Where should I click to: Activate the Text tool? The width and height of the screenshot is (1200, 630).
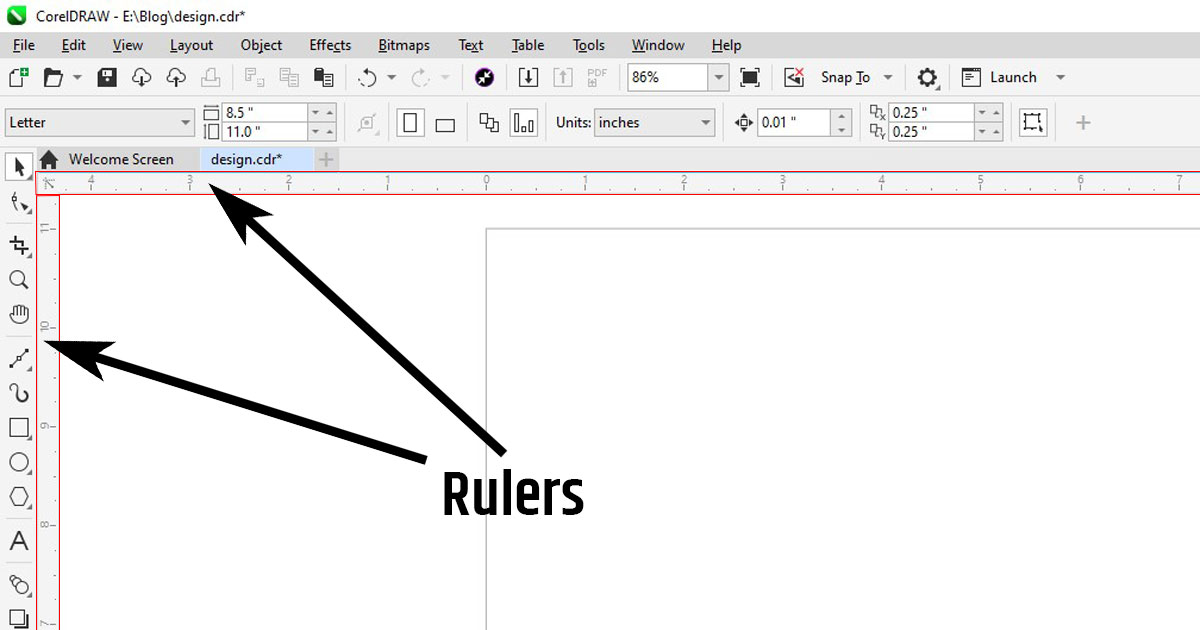pyautogui.click(x=18, y=542)
